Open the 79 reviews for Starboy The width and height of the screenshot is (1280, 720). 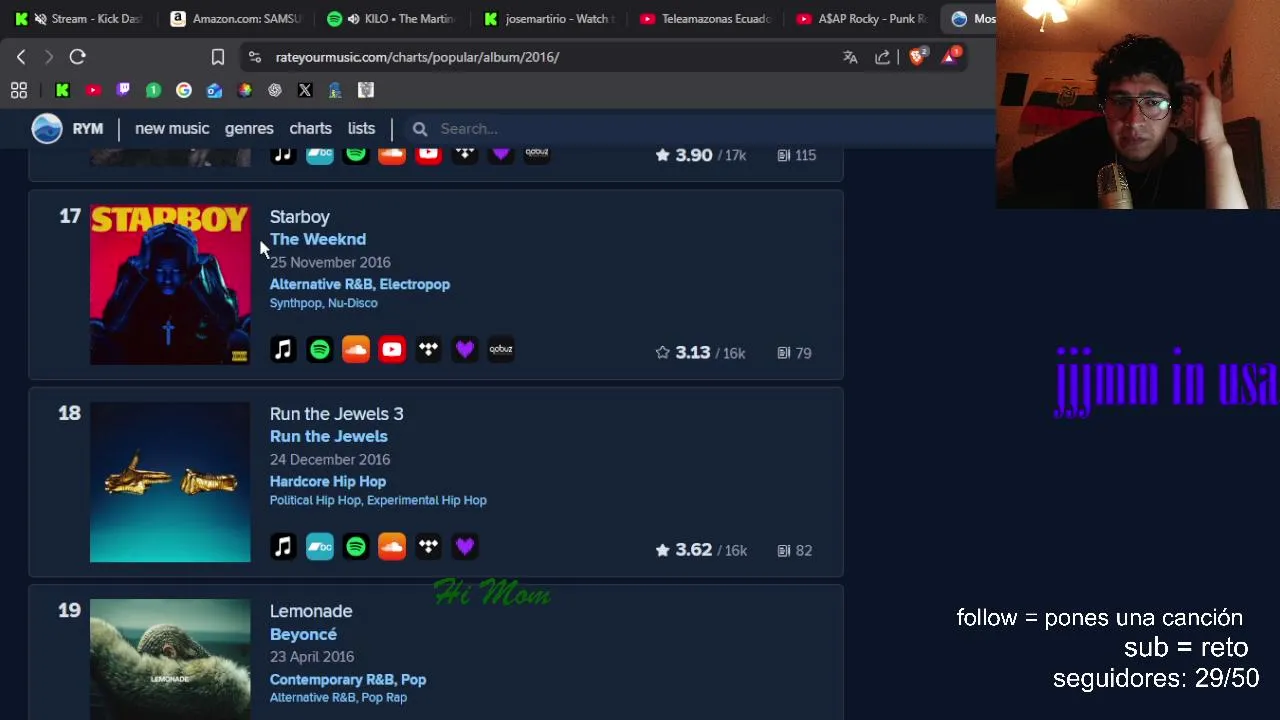point(795,353)
